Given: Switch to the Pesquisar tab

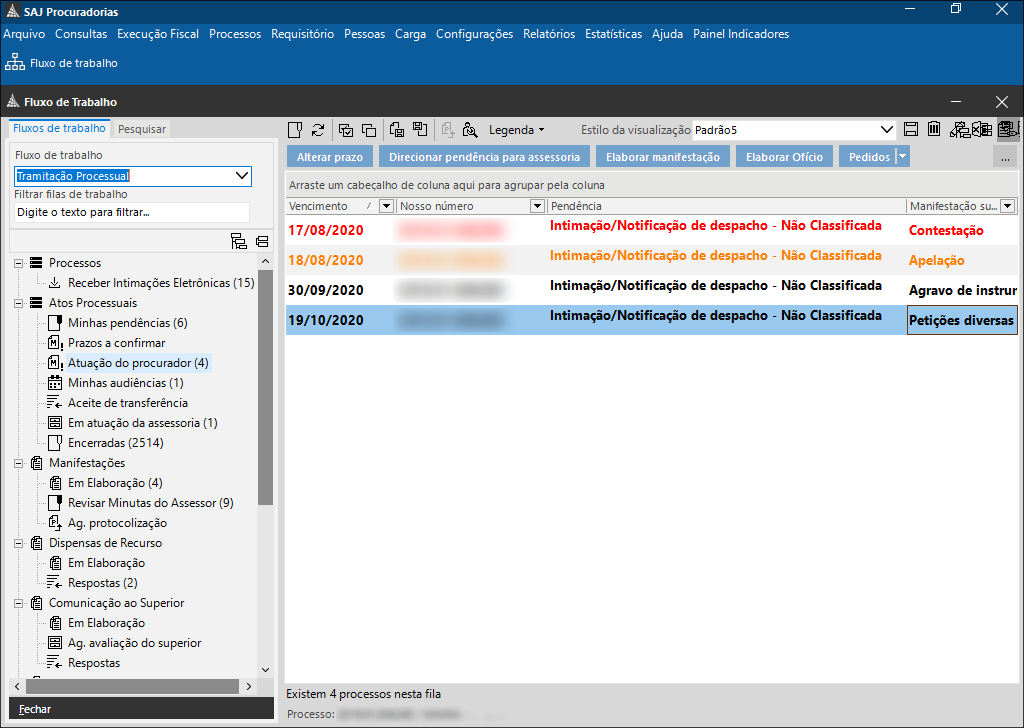Looking at the screenshot, I should click(142, 129).
